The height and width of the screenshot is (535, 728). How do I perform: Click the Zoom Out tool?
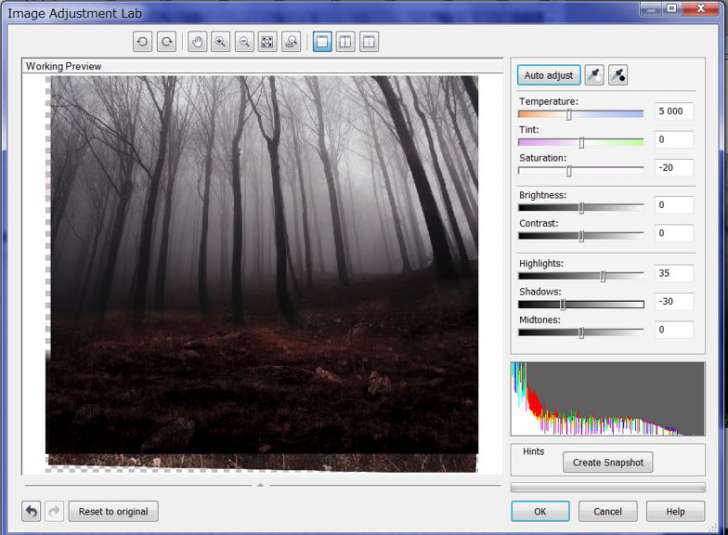click(x=244, y=42)
